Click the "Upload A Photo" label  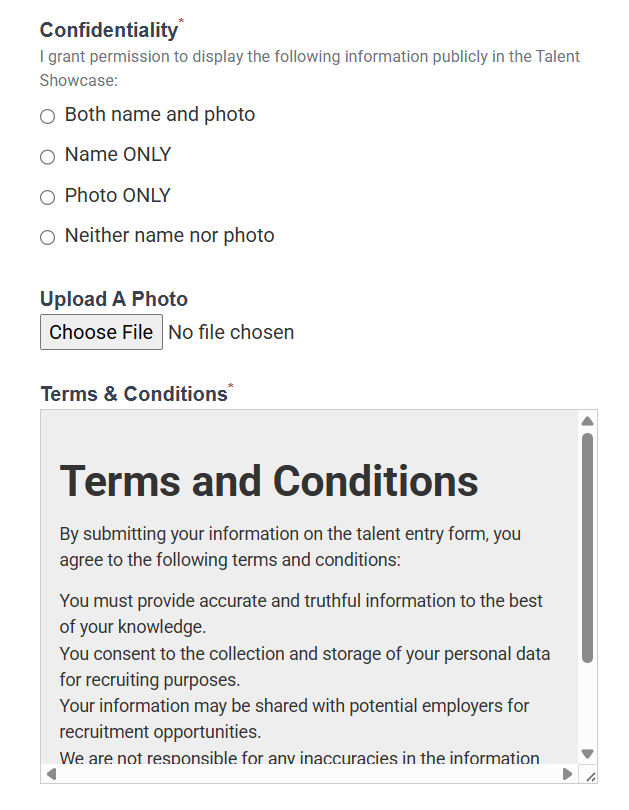114,299
